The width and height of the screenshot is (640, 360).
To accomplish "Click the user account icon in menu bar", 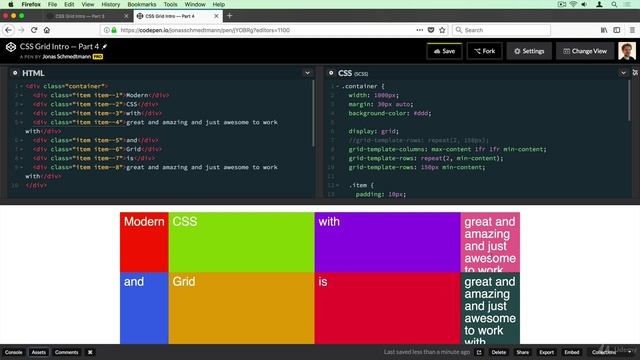I will (600, 4).
